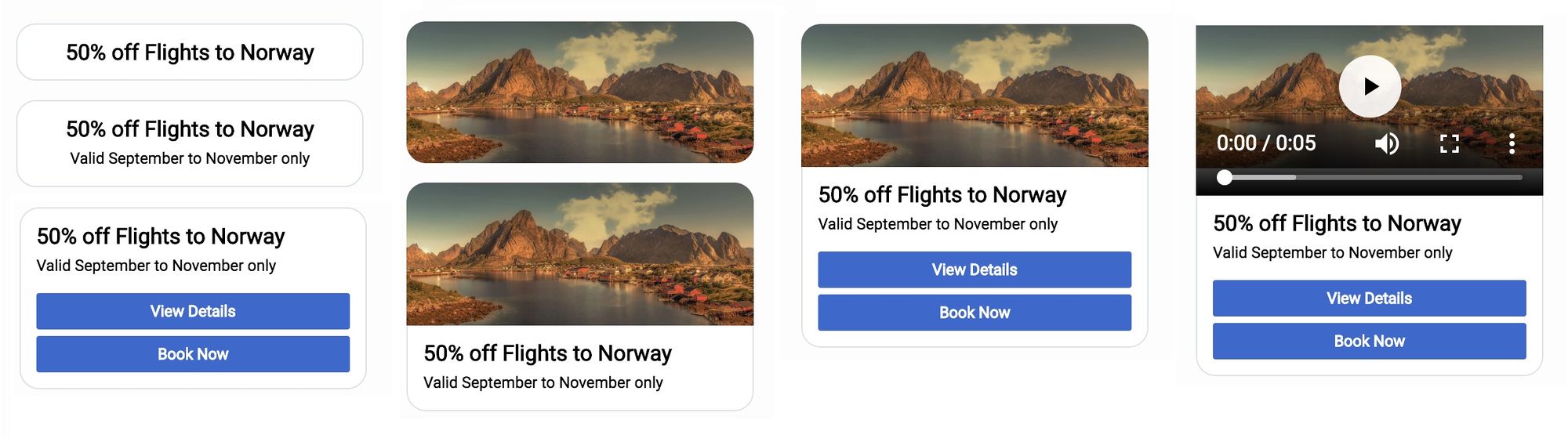Image resolution: width=1568 pixels, height=438 pixels.
Task: Click 'Valid September to November only' under video
Action: 1332,252
